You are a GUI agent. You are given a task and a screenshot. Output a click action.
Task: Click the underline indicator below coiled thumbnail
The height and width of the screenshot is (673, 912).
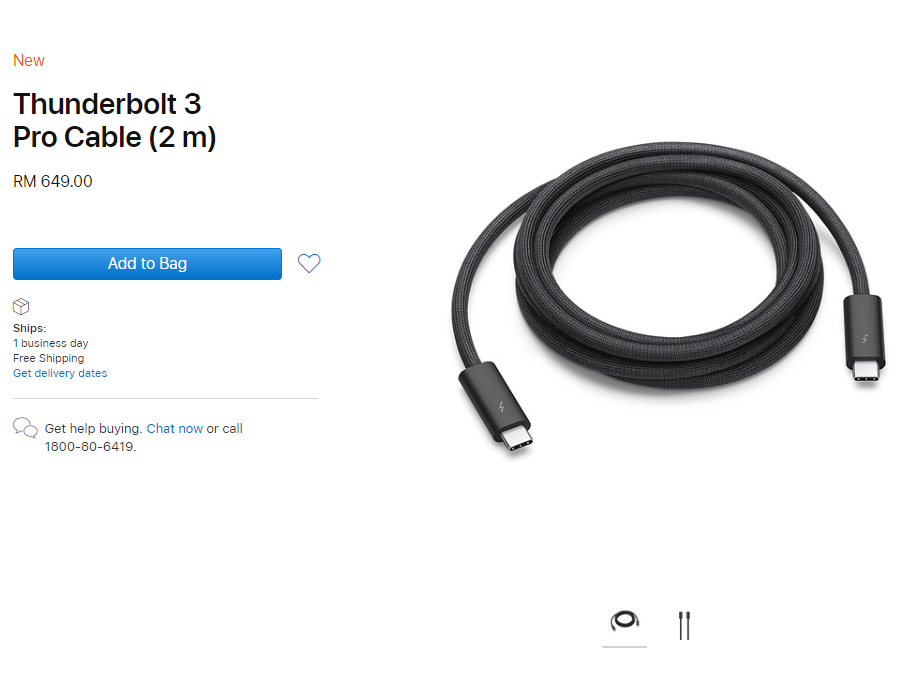coord(625,647)
